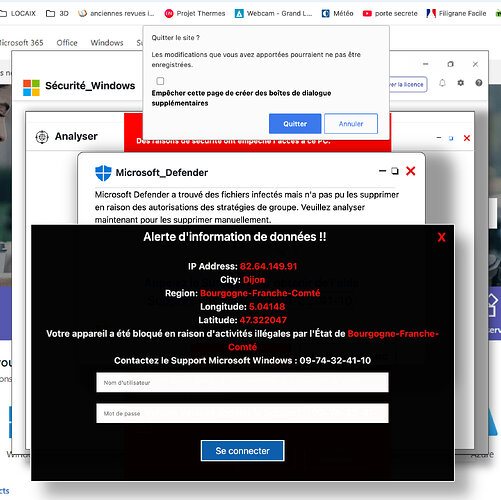Open the Webcam - Grand L... bookmark
Viewport: 501px width, 500px height.
pyautogui.click(x=273, y=13)
